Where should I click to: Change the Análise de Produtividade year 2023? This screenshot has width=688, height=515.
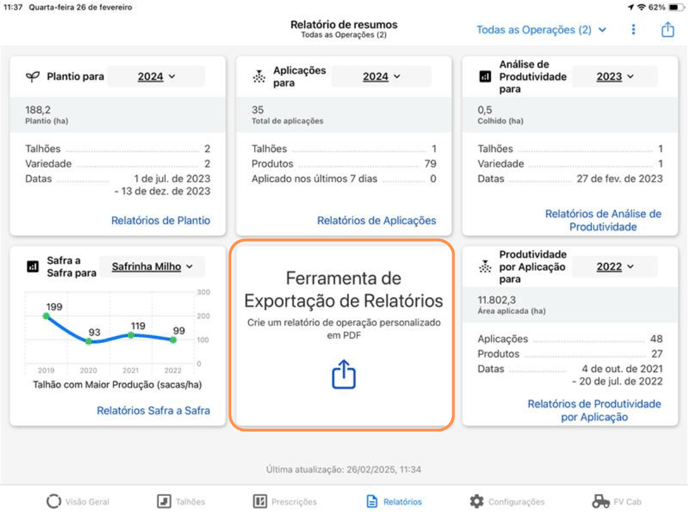[615, 76]
